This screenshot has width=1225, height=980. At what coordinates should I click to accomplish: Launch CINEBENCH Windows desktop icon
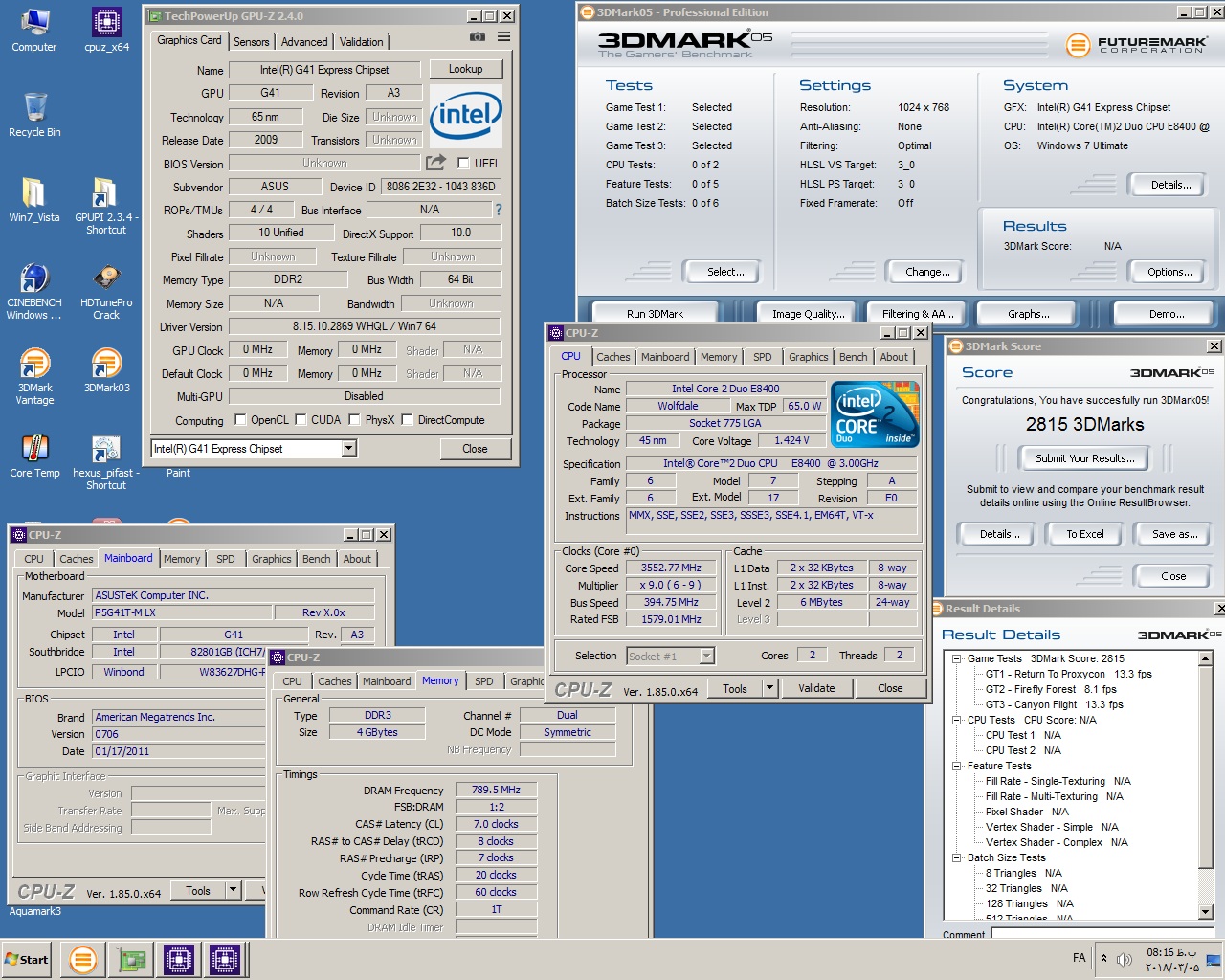tap(33, 292)
